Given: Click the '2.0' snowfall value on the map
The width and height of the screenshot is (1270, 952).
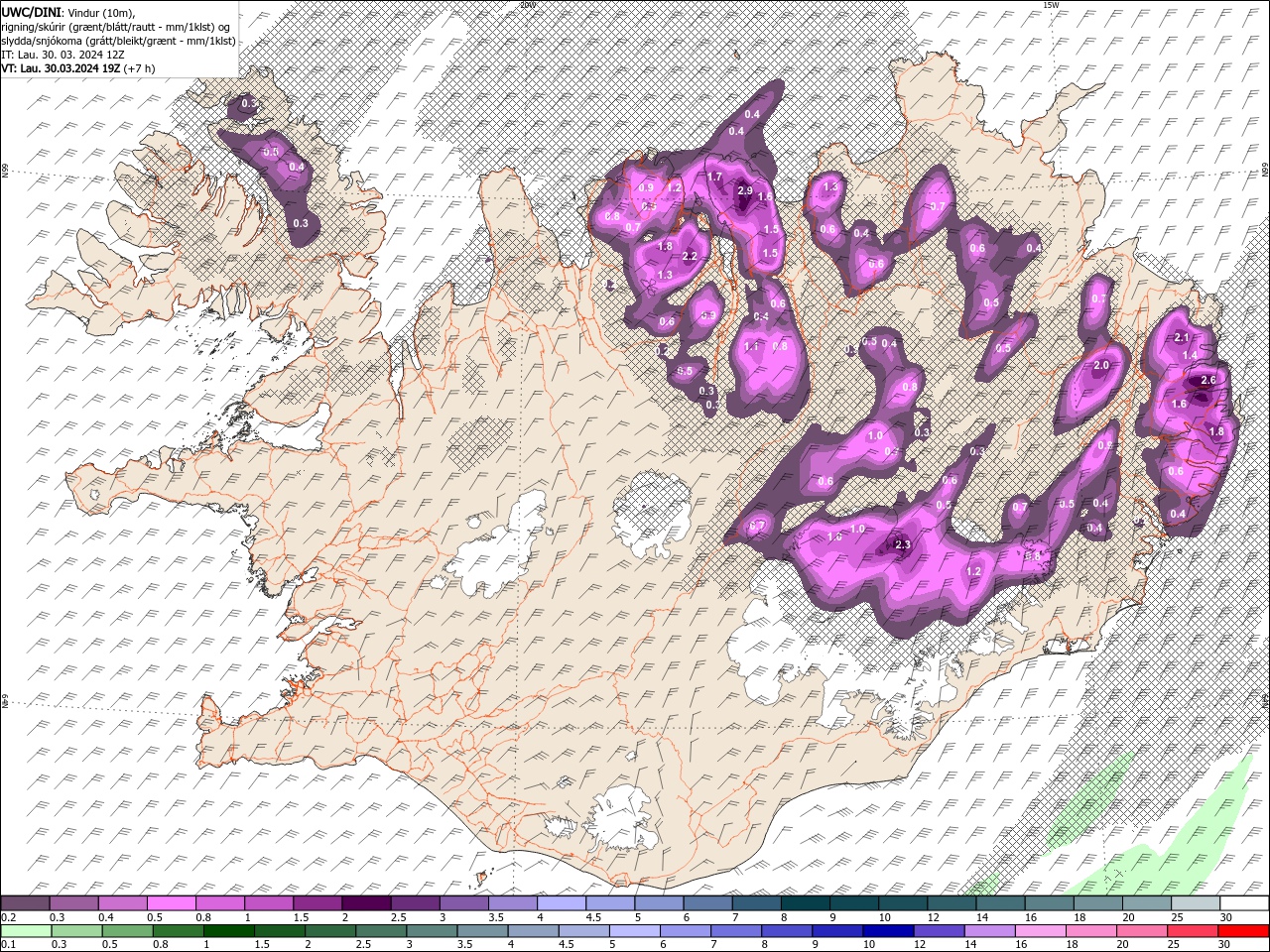Looking at the screenshot, I should pos(1100,365).
